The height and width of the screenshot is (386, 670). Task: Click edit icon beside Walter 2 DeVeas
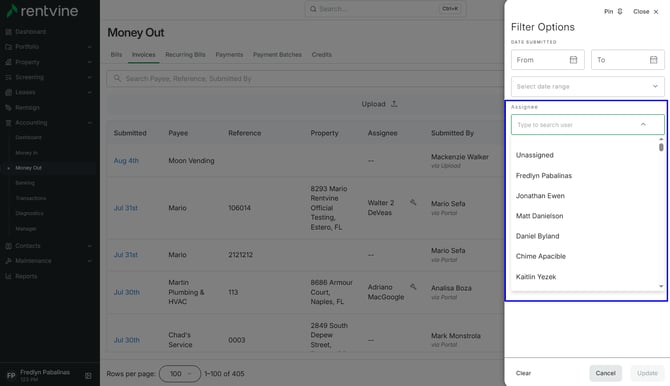tap(413, 202)
